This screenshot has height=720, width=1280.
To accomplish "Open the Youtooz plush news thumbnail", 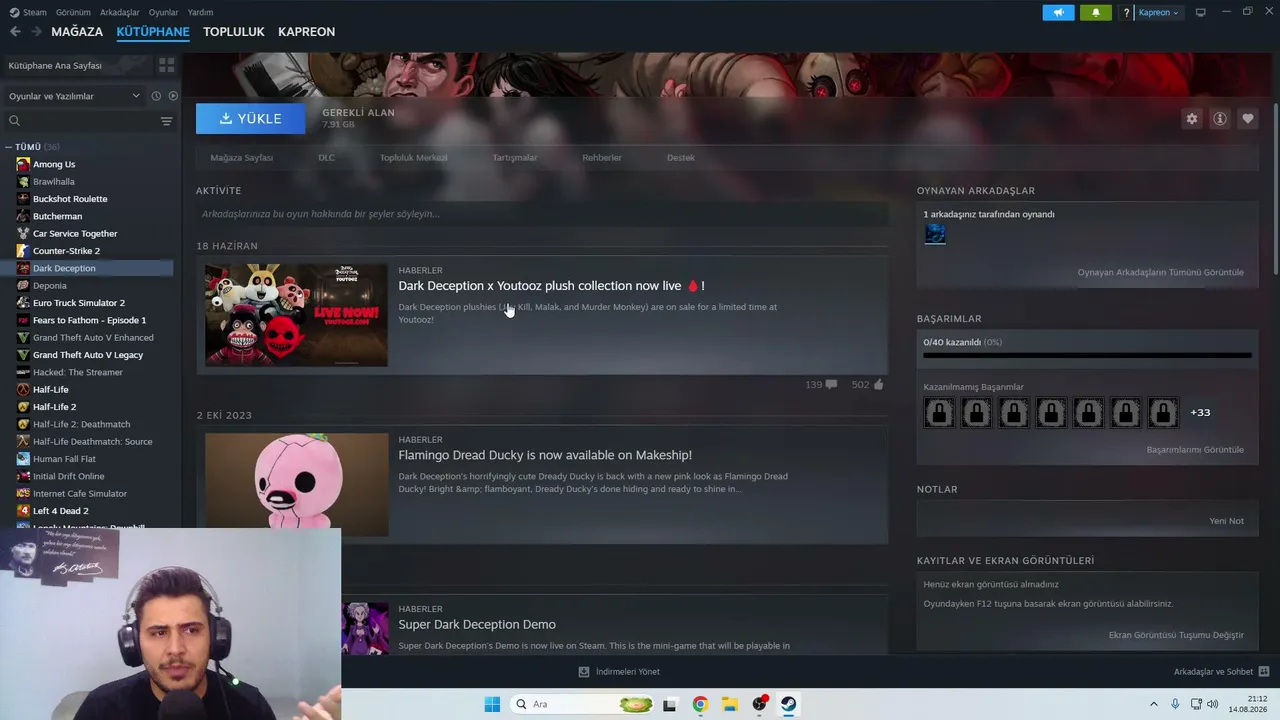I will [x=296, y=315].
